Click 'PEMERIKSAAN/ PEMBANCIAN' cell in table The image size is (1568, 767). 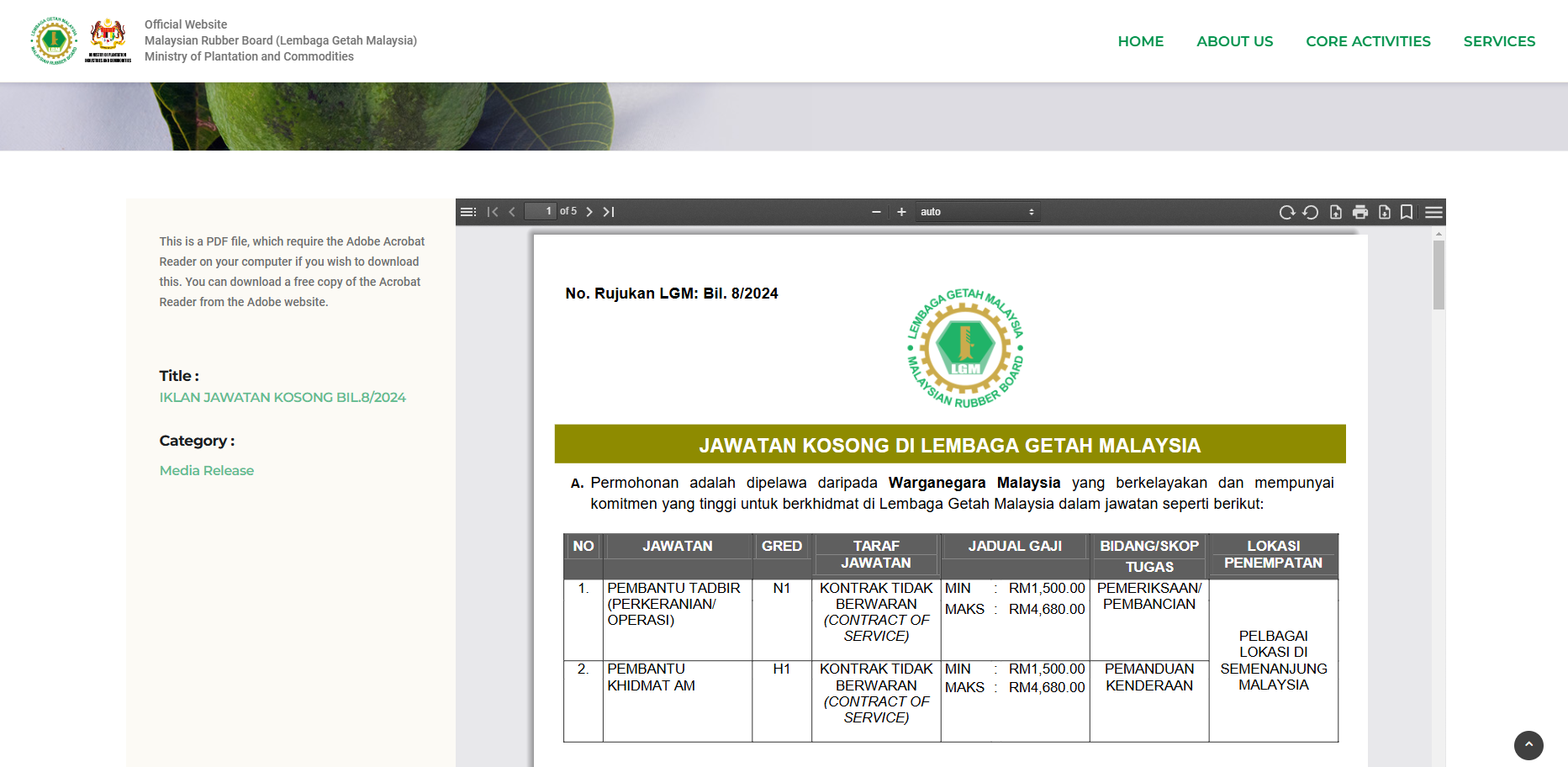tap(1149, 619)
